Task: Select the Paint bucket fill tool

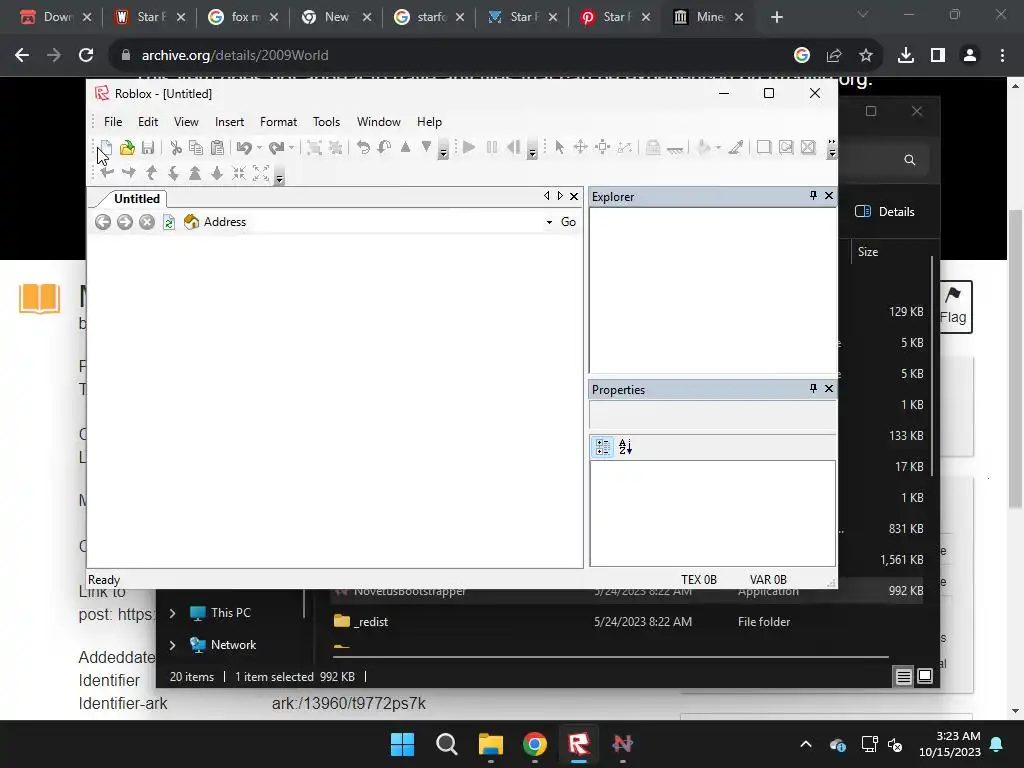Action: tap(703, 148)
